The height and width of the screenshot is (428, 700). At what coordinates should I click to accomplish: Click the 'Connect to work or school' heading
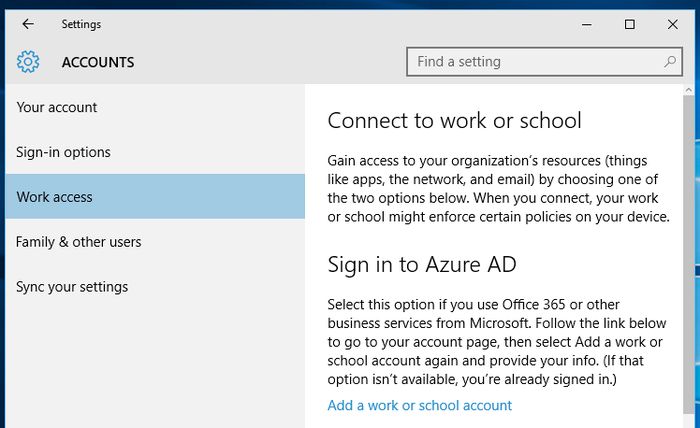tap(454, 121)
